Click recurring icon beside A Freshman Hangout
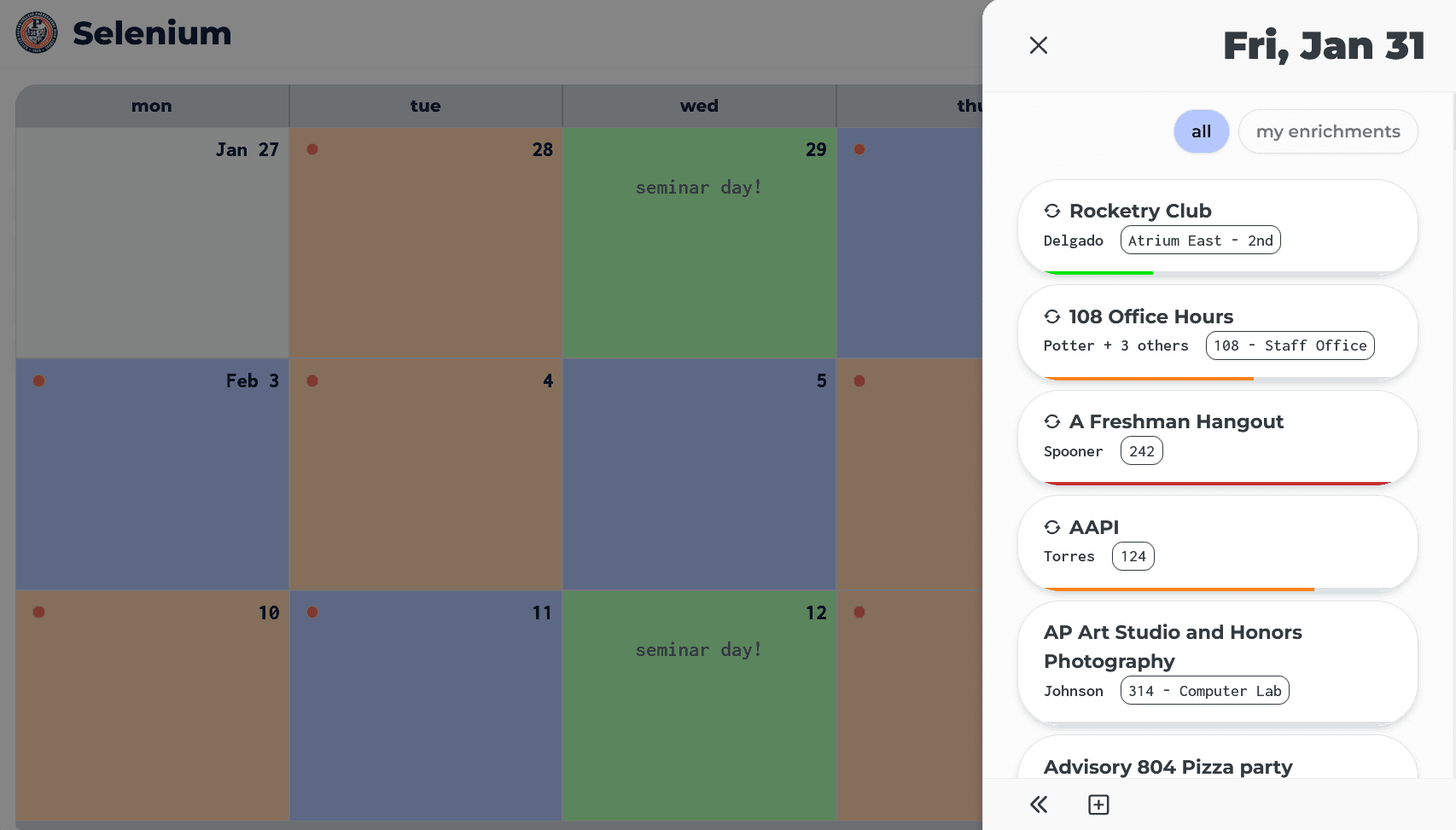Viewport: 1456px width, 830px height. [x=1052, y=421]
